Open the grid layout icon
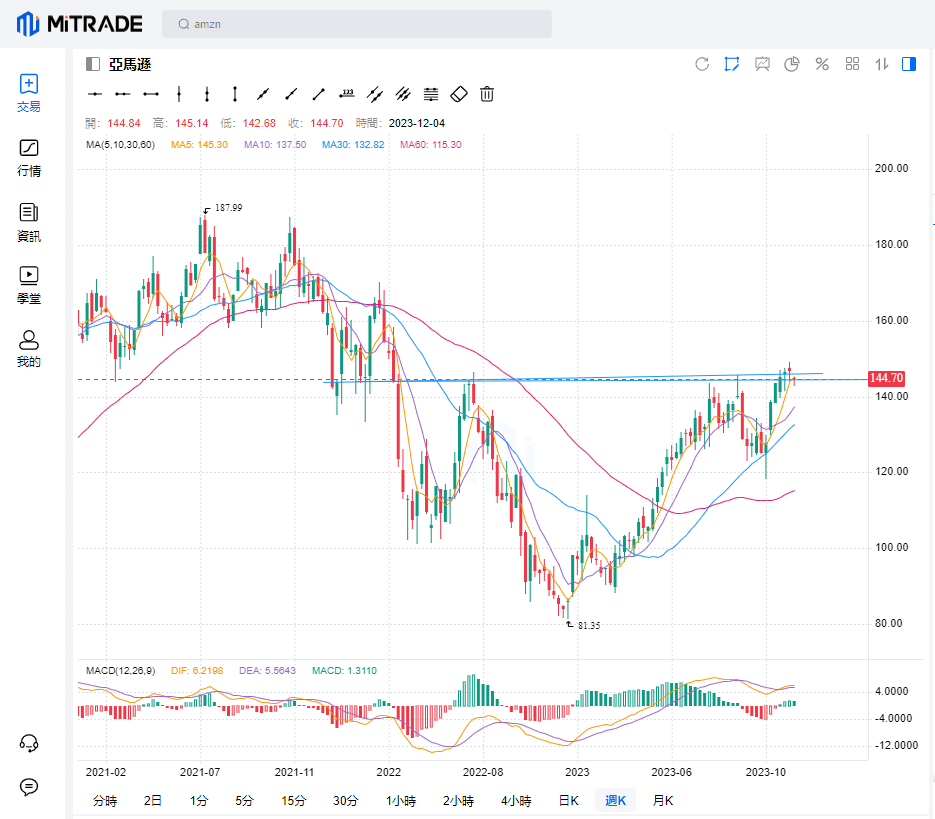 (852, 64)
